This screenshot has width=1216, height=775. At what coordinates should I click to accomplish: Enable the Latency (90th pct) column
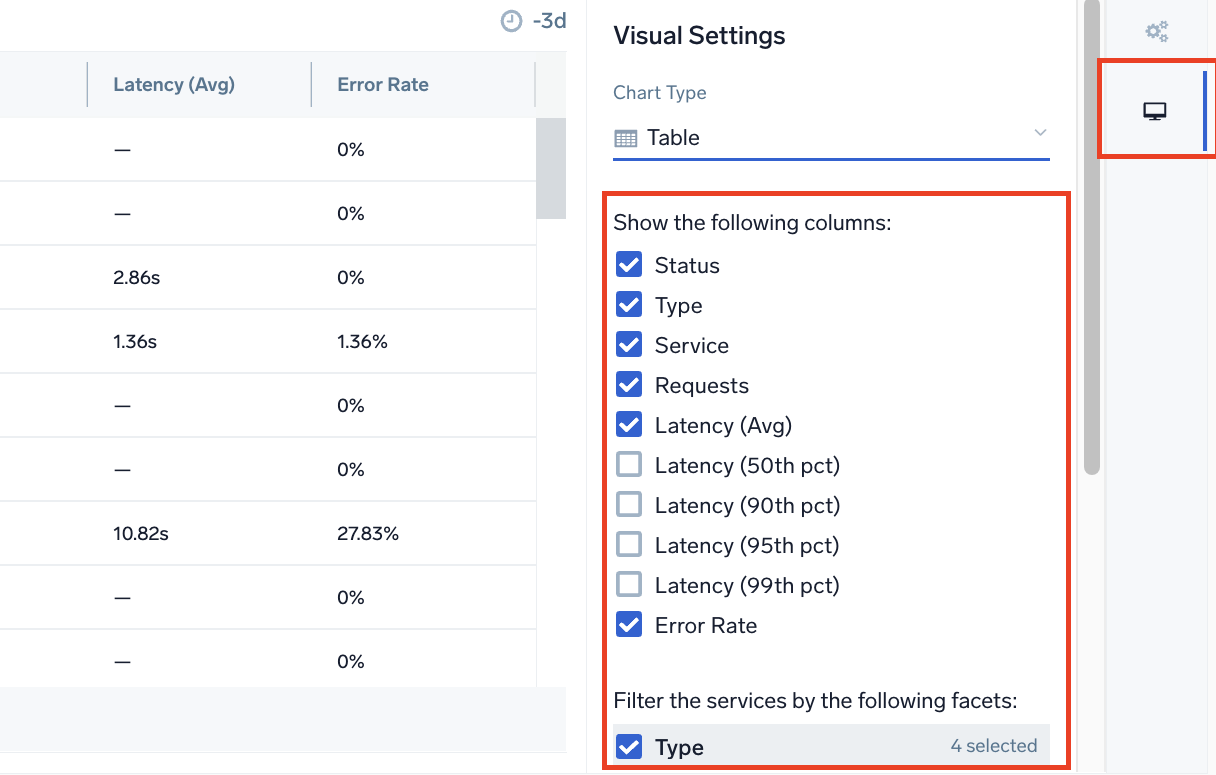pyautogui.click(x=629, y=504)
